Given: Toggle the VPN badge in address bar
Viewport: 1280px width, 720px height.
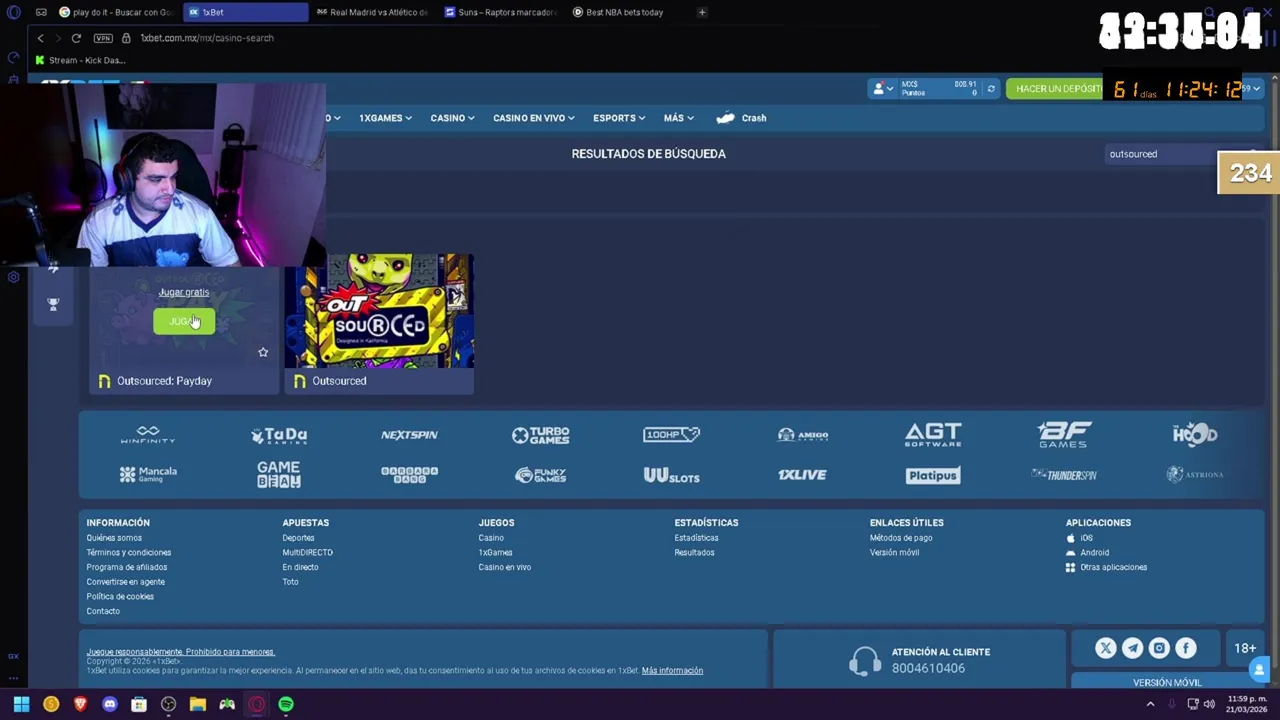Looking at the screenshot, I should (103, 38).
